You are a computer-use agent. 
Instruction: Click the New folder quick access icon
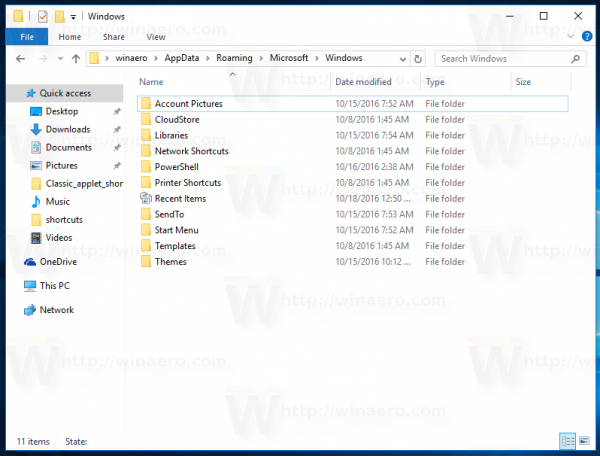59,16
